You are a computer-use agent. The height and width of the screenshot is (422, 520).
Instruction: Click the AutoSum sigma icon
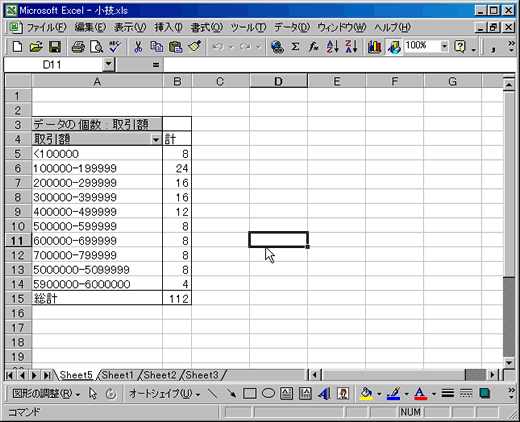(295, 47)
